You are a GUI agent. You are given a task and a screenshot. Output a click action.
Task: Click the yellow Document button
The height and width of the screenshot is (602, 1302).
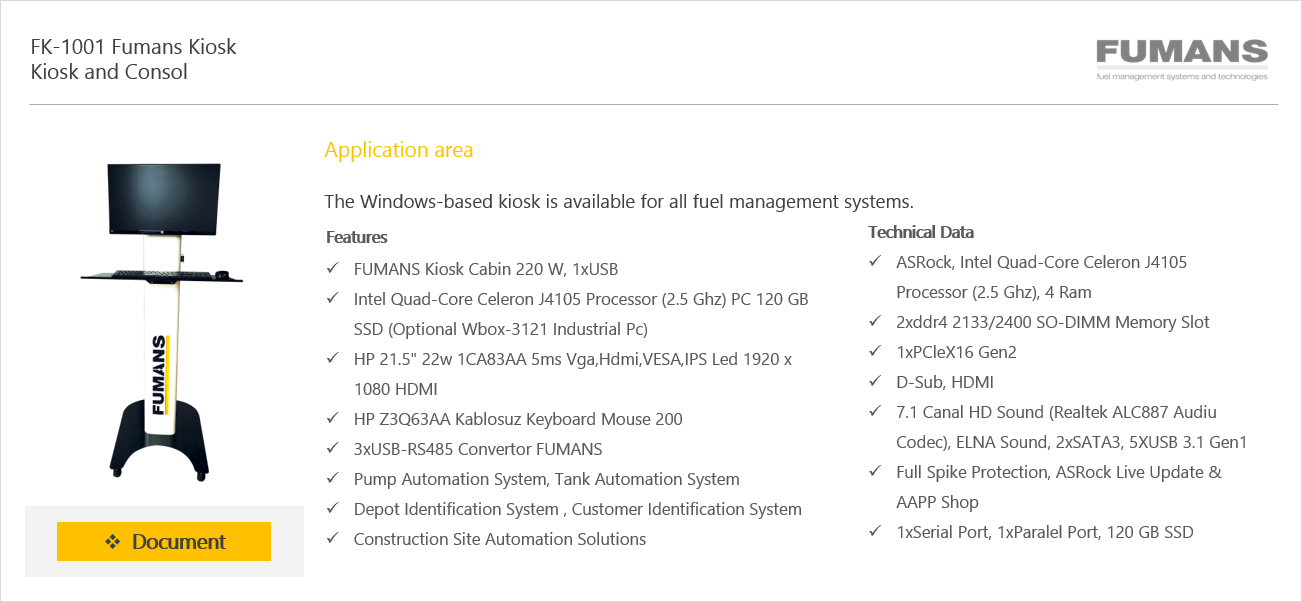164,541
